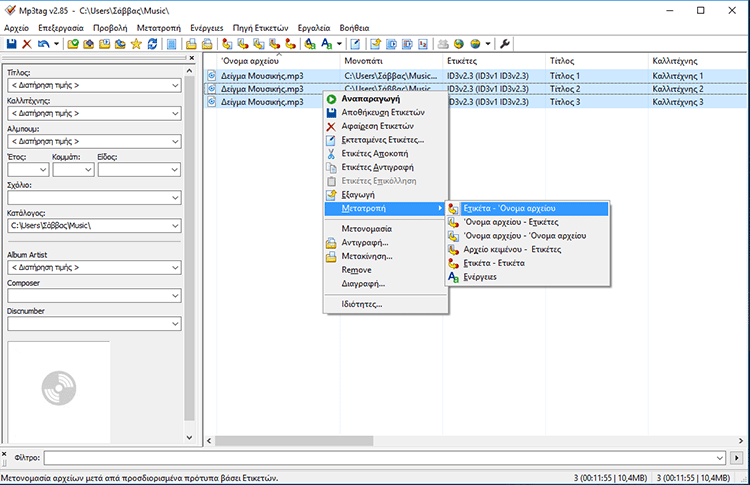750x485 pixels.
Task: Open the Πηγή Ετικετών menu
Action: (260, 28)
